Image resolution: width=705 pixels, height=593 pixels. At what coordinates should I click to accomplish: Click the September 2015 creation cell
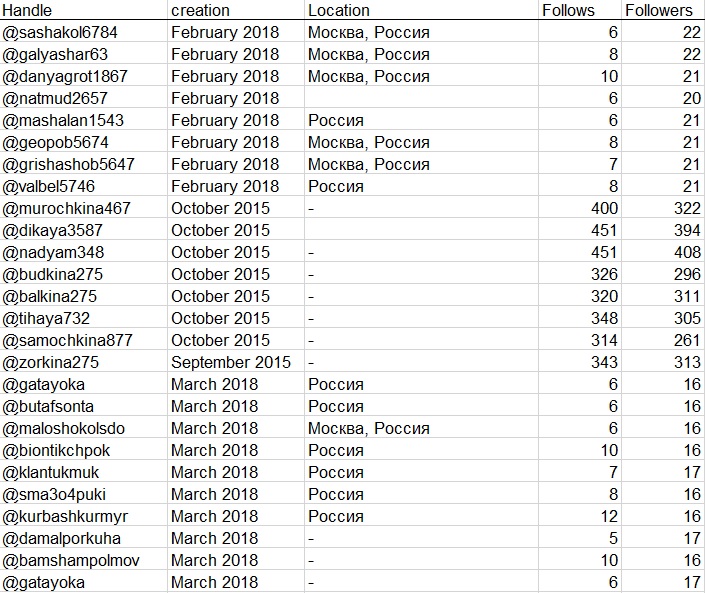pos(230,362)
